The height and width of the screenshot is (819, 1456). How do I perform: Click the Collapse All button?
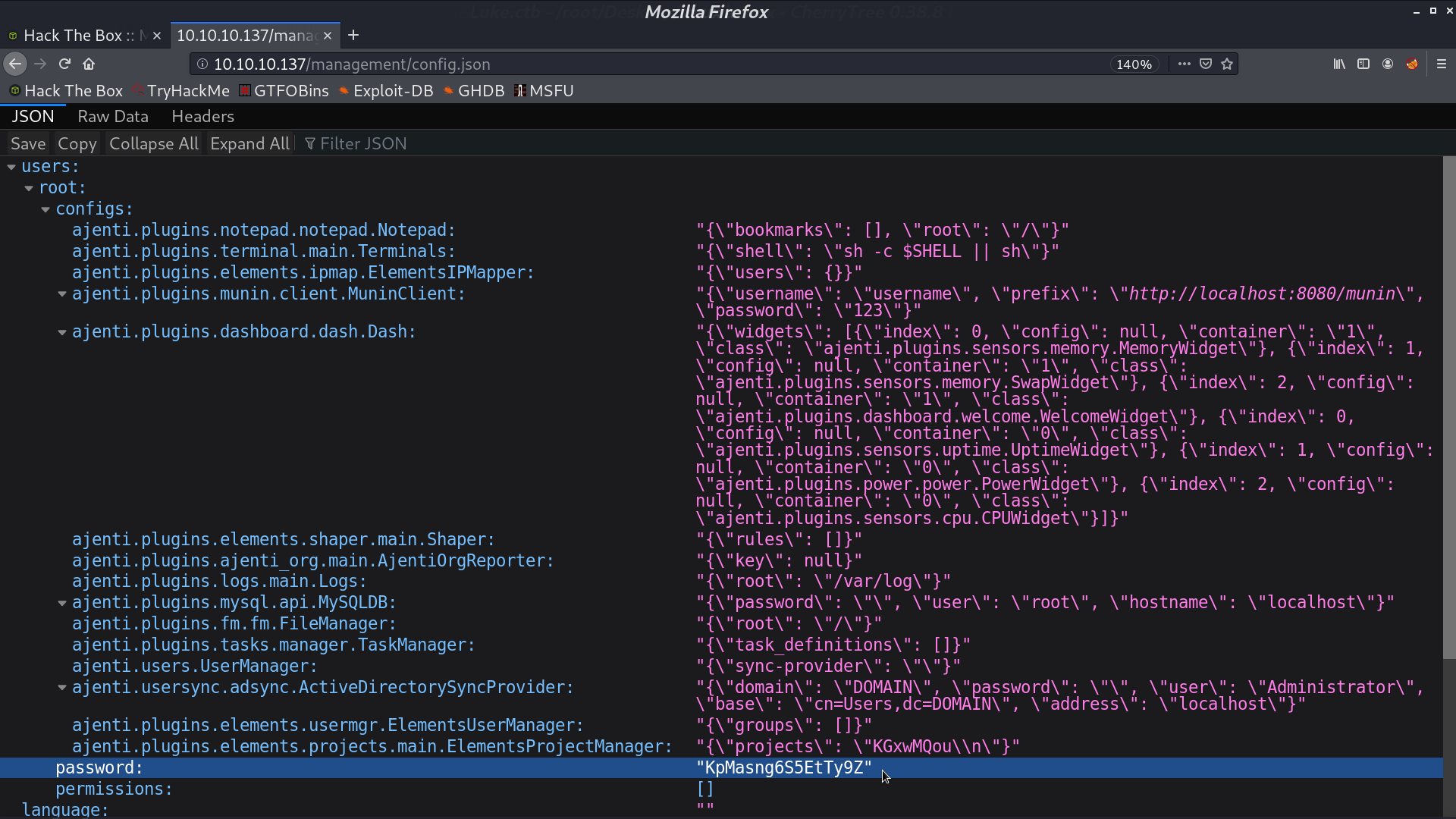pos(154,143)
